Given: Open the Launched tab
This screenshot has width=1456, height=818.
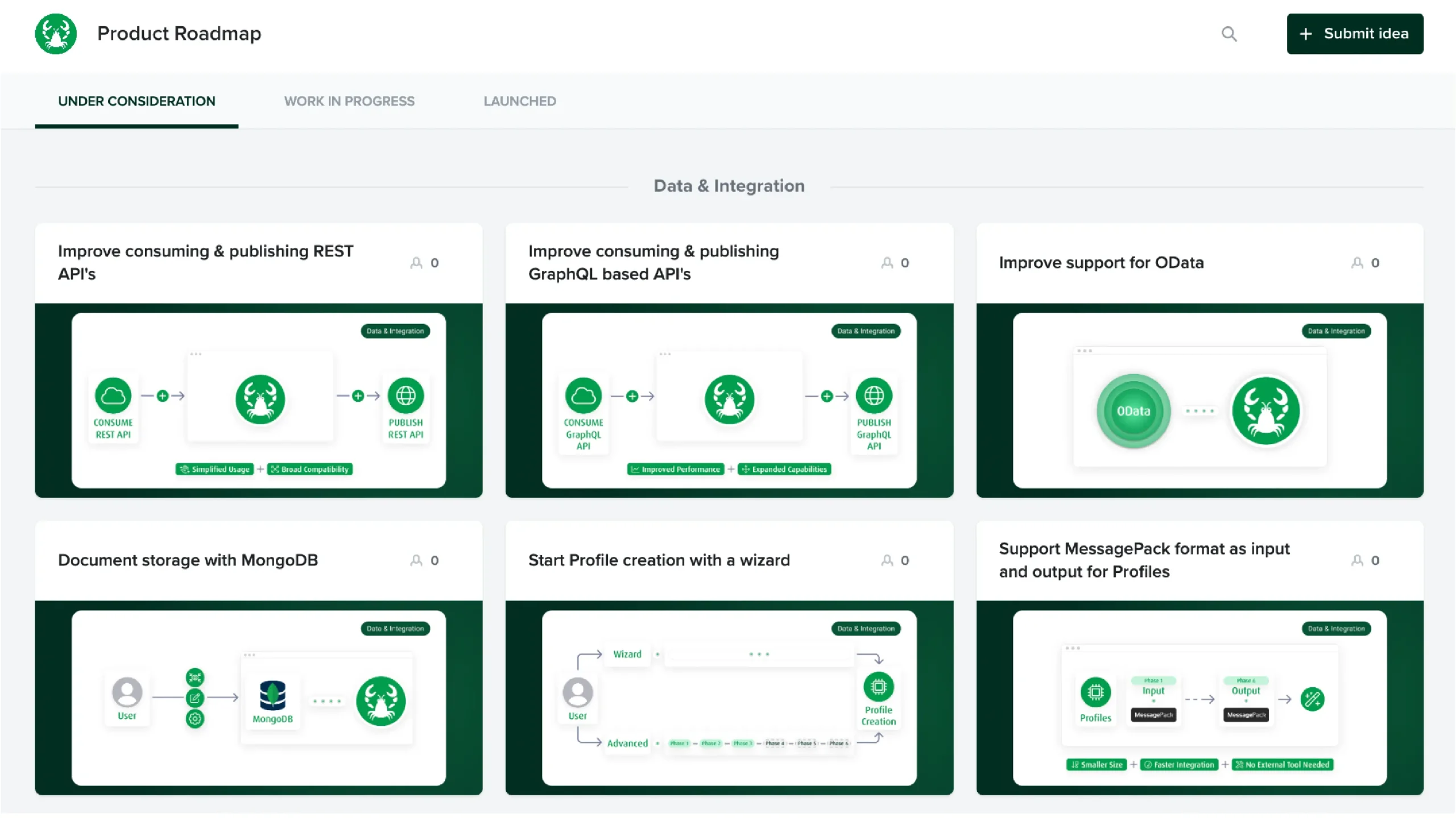Looking at the screenshot, I should 519,101.
